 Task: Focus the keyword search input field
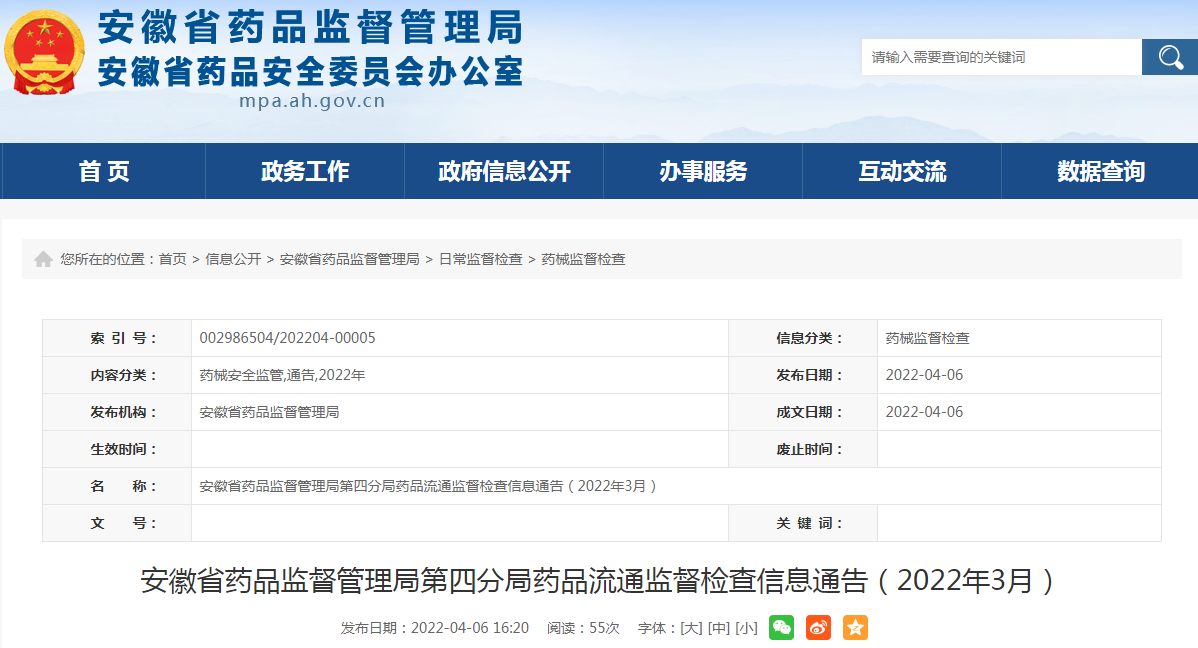tap(1002, 57)
